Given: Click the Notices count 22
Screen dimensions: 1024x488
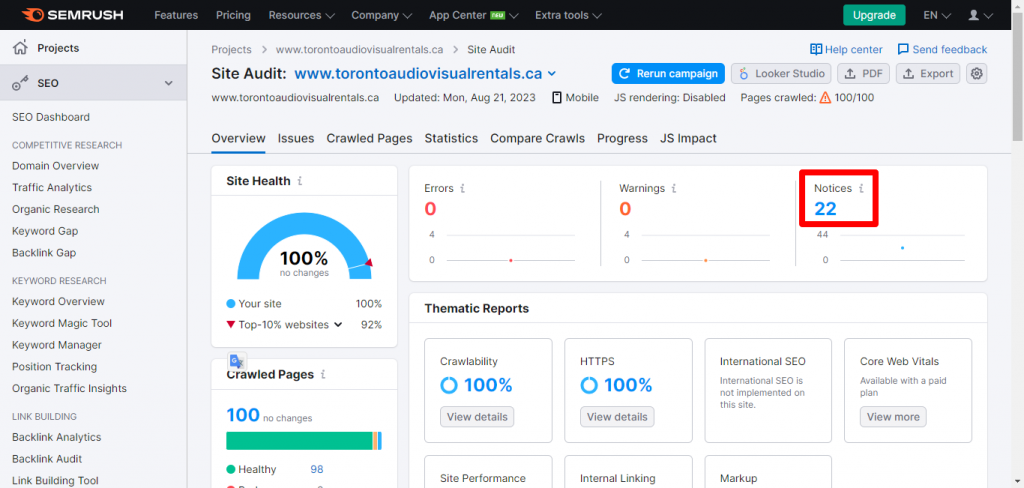Looking at the screenshot, I should tap(825, 209).
